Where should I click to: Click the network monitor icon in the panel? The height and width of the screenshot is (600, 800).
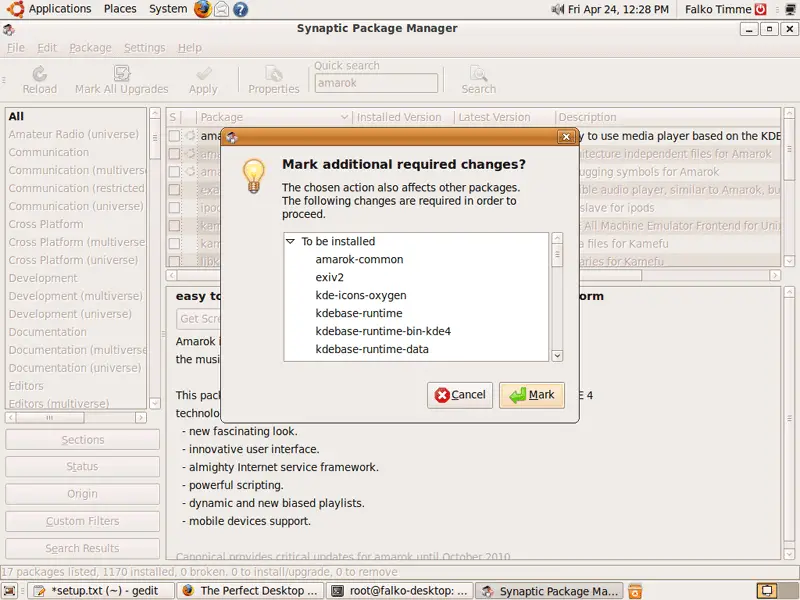pyautogui.click(x=790, y=9)
